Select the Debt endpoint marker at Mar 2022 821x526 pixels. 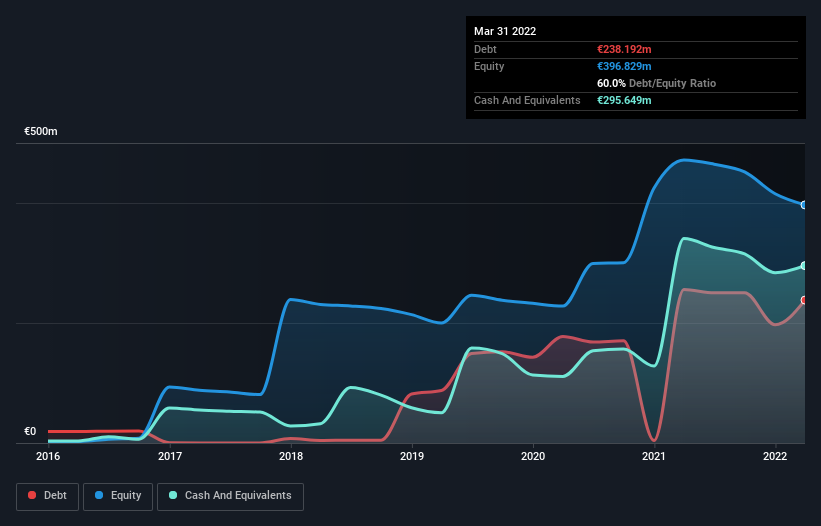coord(804,300)
